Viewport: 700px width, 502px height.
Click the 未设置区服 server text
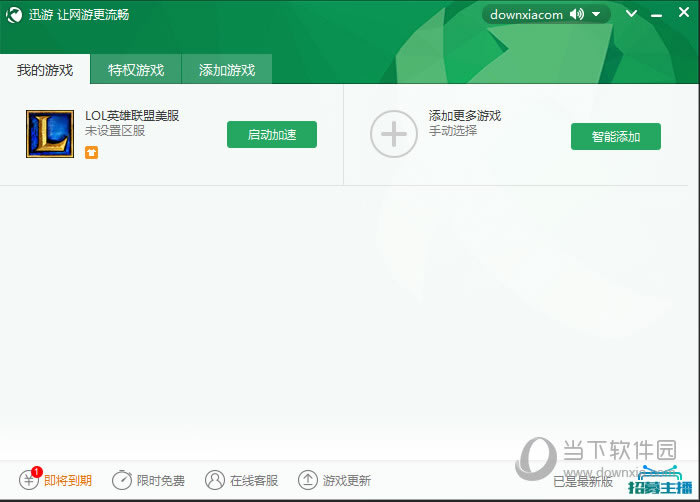[x=115, y=131]
